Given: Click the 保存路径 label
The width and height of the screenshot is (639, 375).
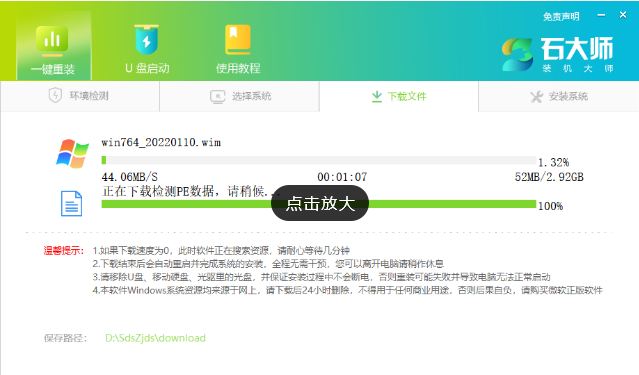Looking at the screenshot, I should pyautogui.click(x=65, y=338).
